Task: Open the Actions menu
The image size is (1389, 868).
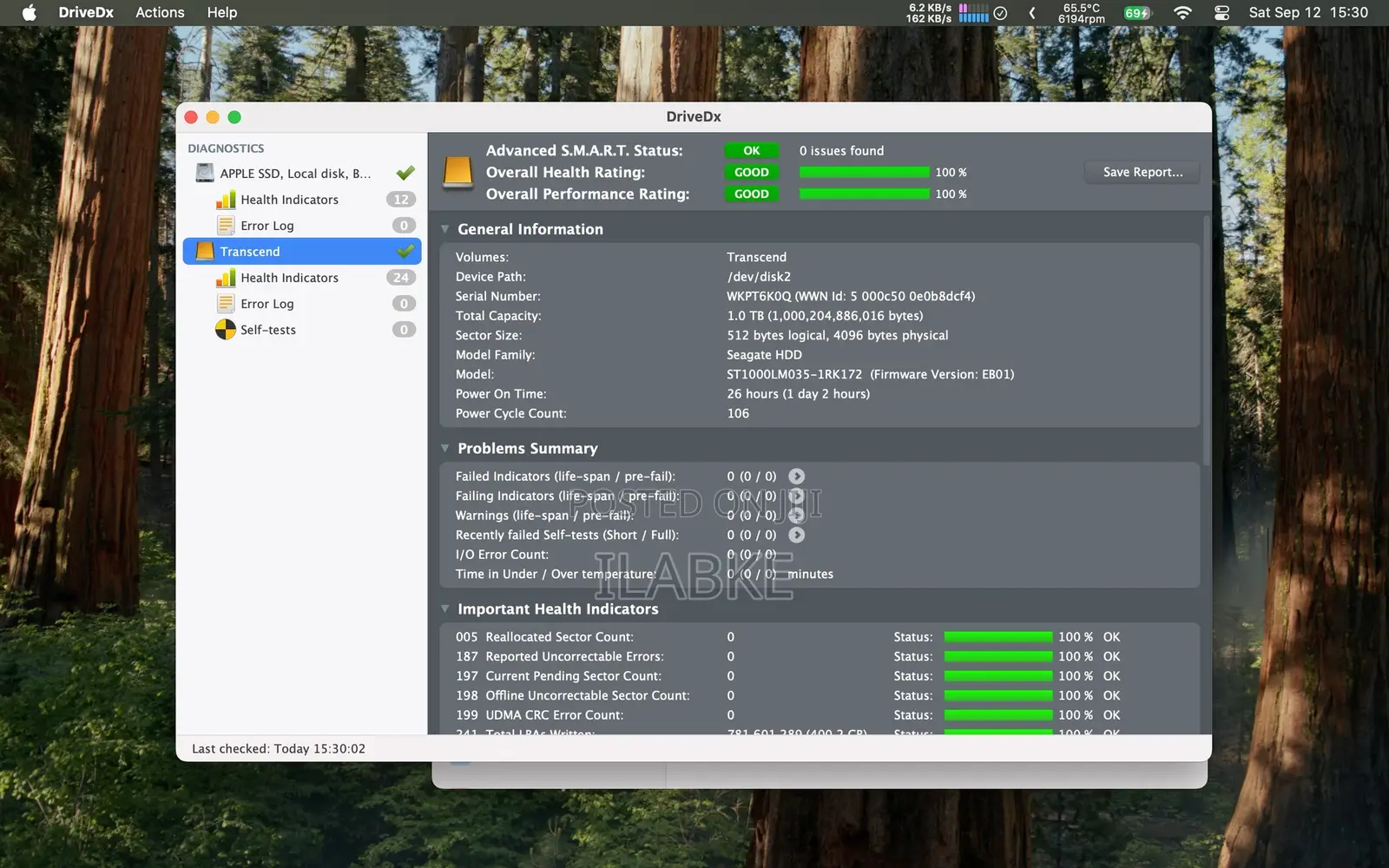Action: pos(160,12)
